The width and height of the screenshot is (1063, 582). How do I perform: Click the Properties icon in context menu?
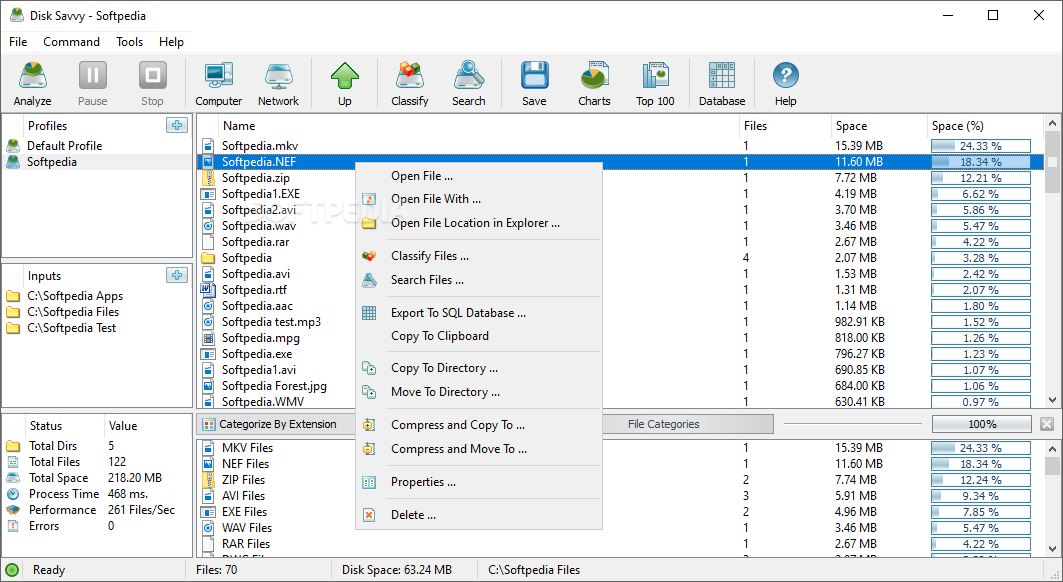[369, 482]
